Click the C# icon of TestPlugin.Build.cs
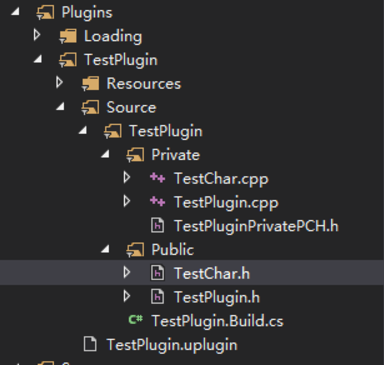Image resolution: width=384 pixels, height=366 pixels. 136,320
